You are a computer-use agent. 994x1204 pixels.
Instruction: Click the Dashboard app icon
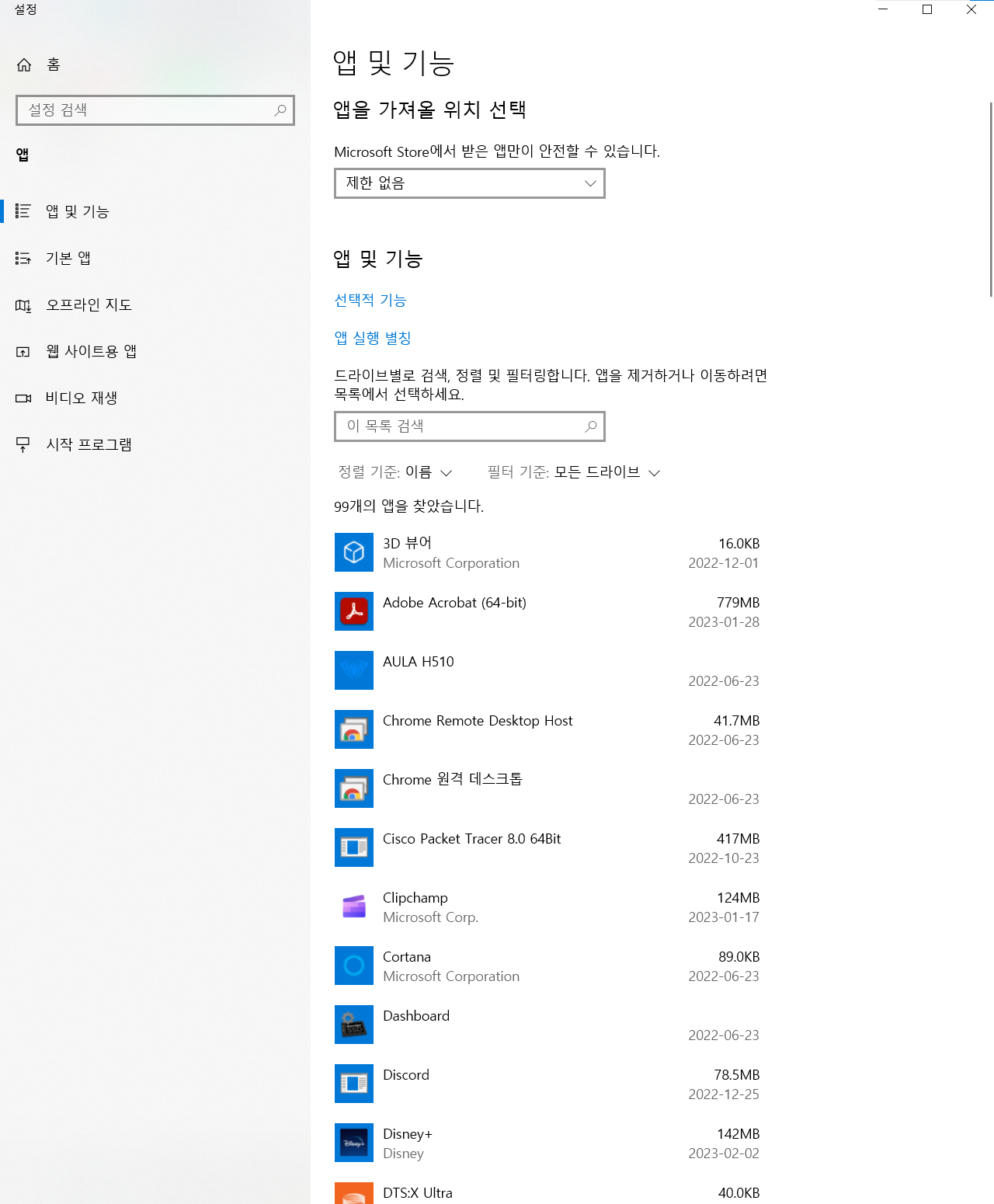pos(354,1025)
